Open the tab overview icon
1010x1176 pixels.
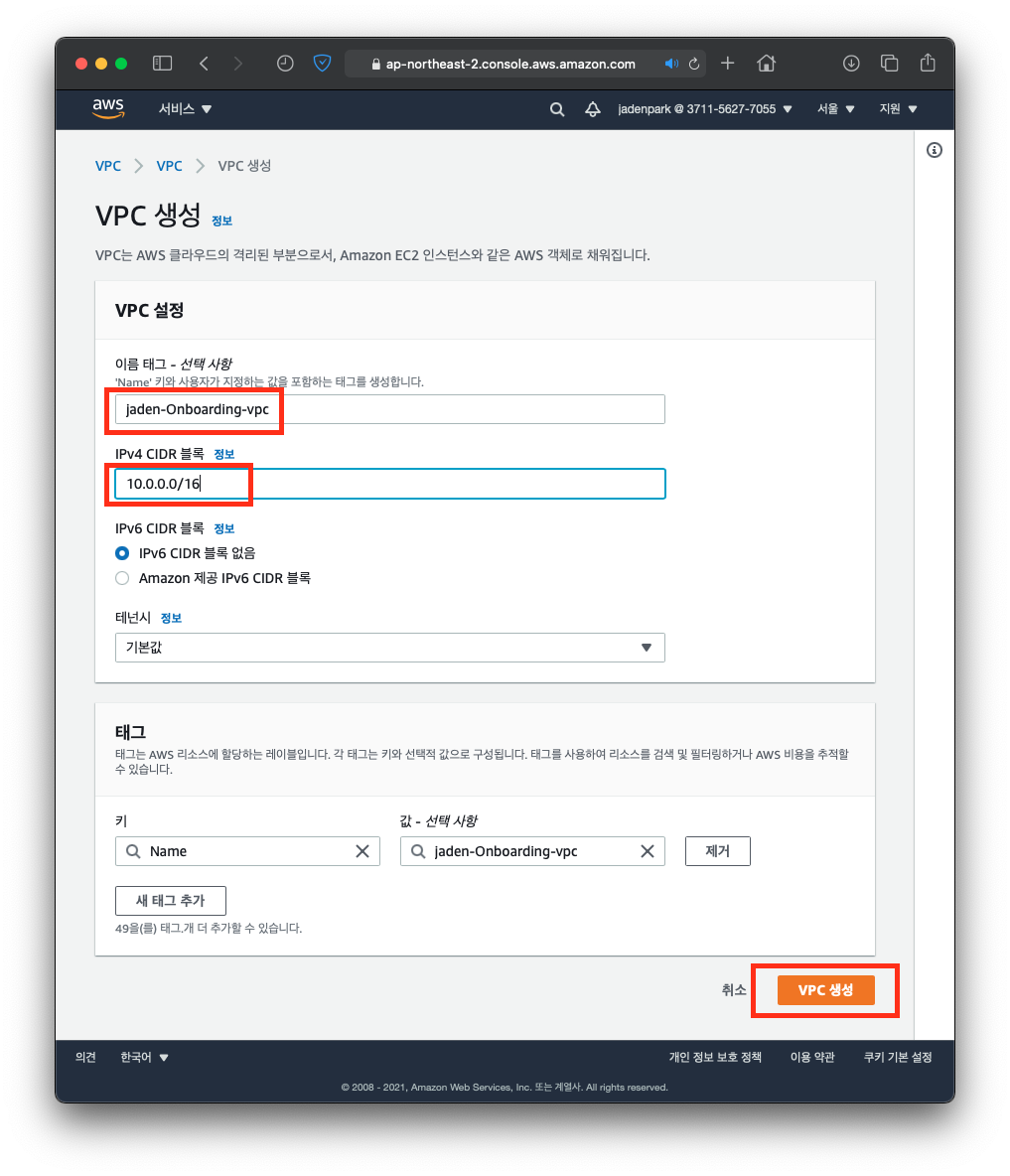point(889,63)
